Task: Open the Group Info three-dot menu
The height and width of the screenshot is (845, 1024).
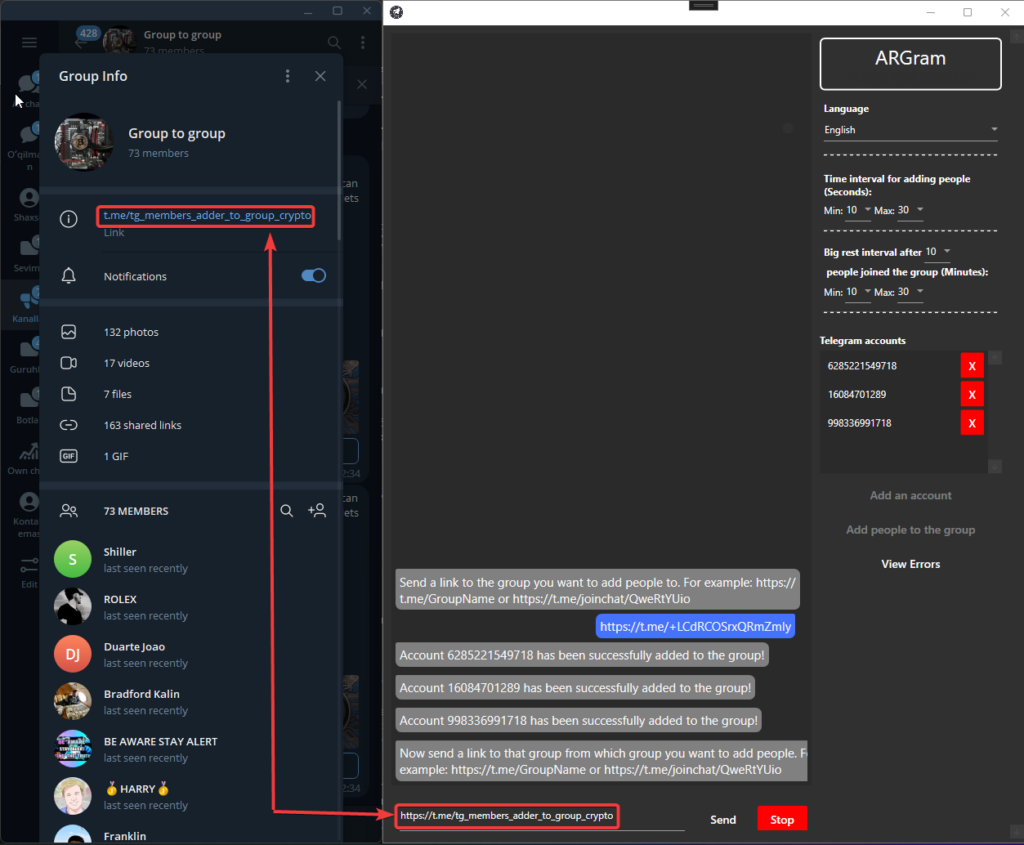Action: click(288, 76)
